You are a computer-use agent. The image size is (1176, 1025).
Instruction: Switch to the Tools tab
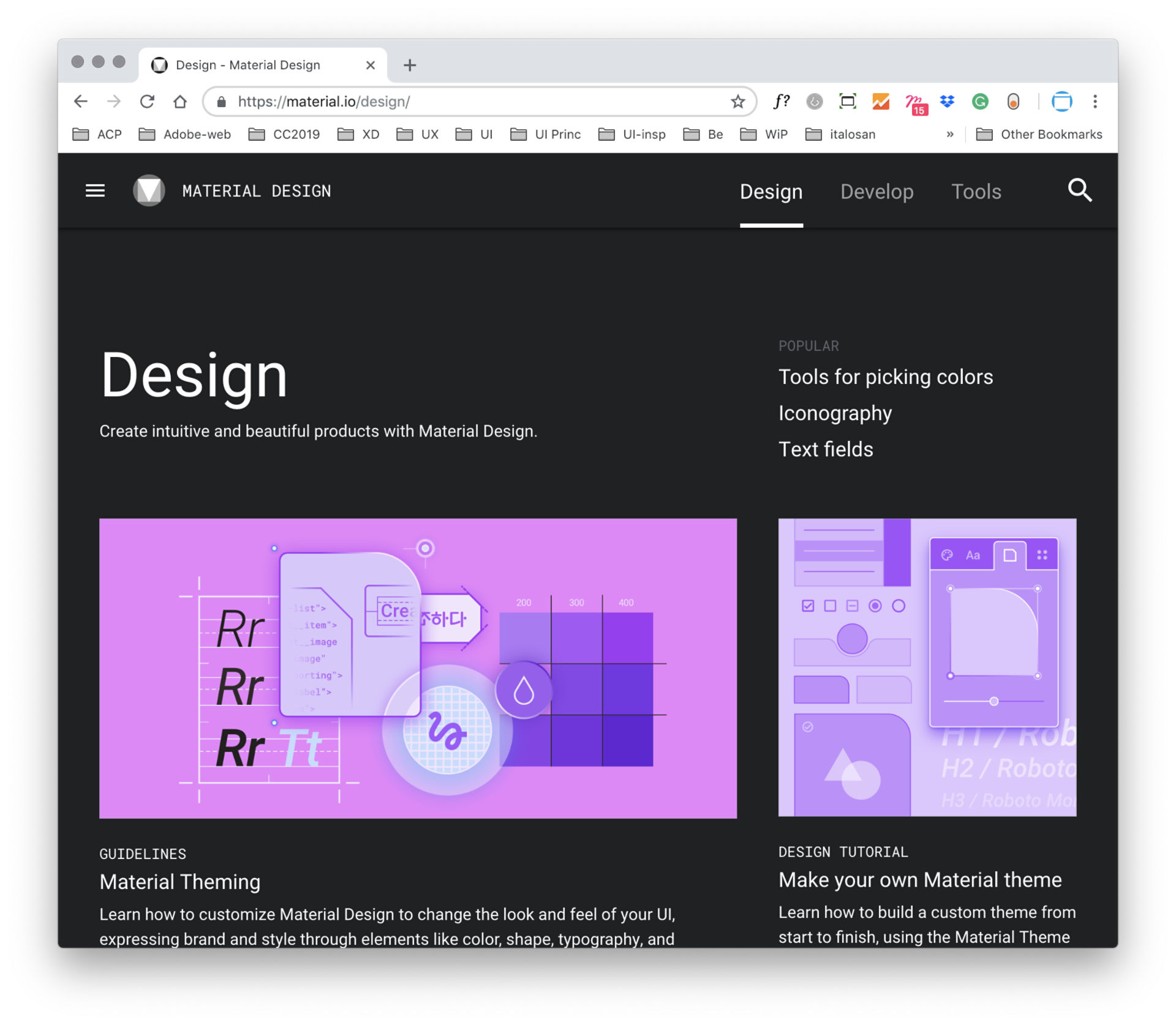click(x=976, y=192)
